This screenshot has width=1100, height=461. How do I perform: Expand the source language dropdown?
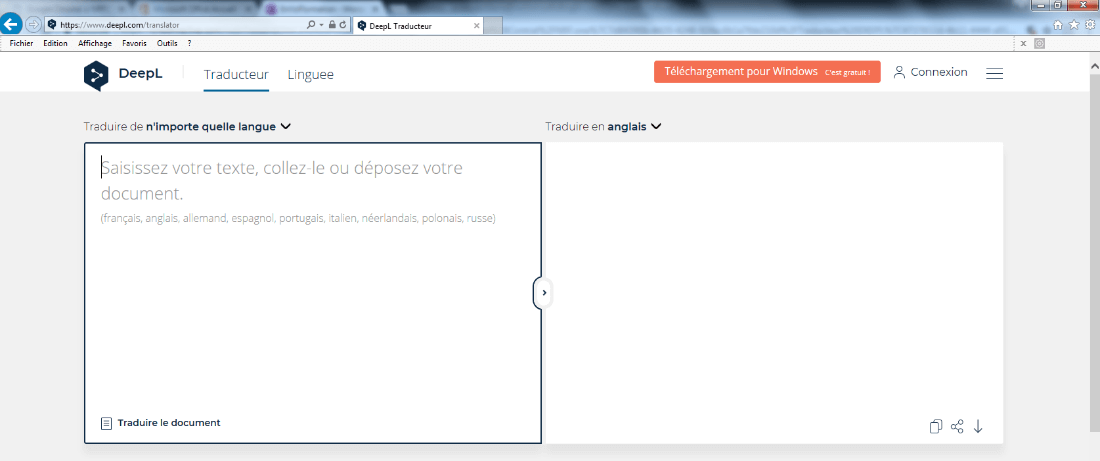[x=187, y=126]
